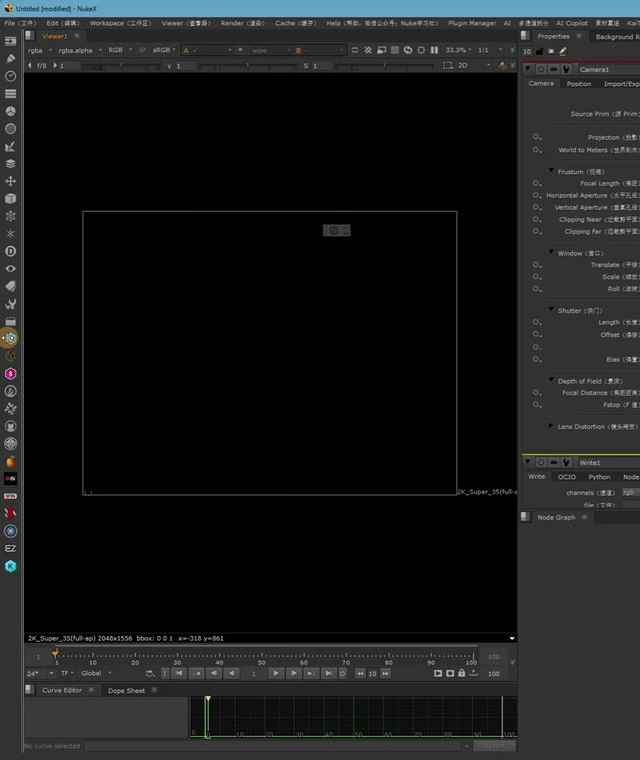Screen dimensions: 640x760
Task: Open the Color nodes toolbar icon
Action: click(x=10, y=111)
